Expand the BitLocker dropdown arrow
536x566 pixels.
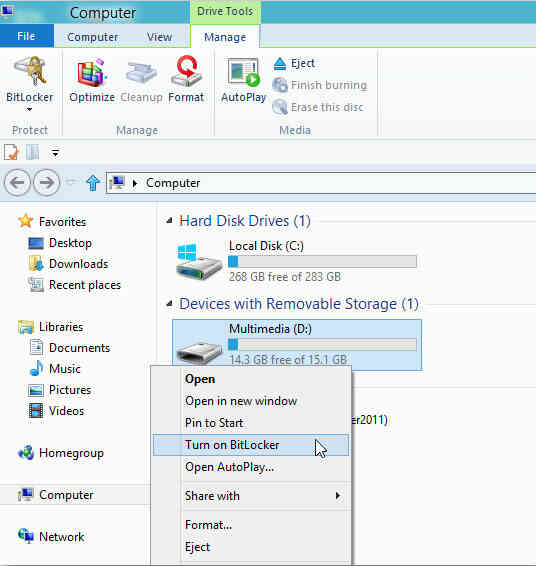[x=30, y=109]
